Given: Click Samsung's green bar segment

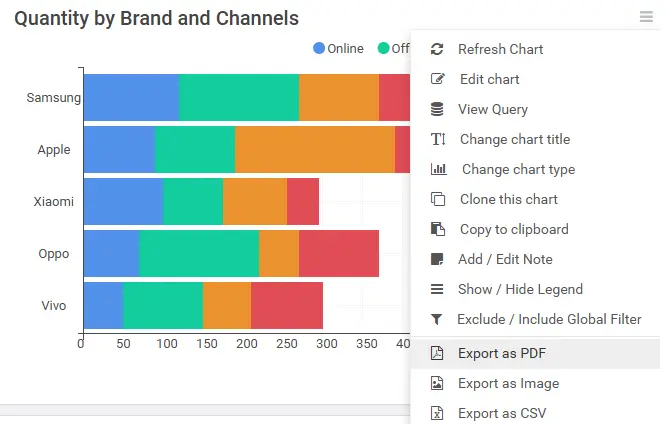Looking at the screenshot, I should [239, 97].
